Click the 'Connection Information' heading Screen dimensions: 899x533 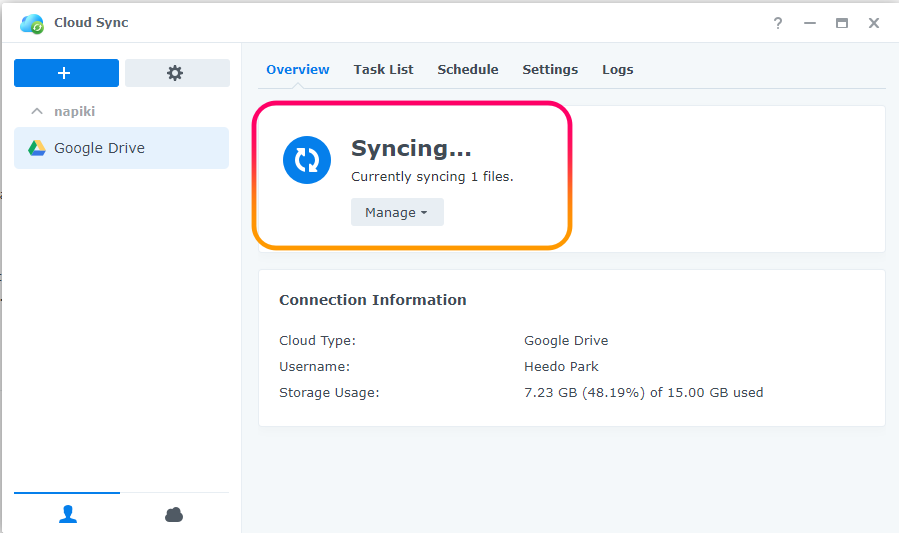tap(373, 300)
